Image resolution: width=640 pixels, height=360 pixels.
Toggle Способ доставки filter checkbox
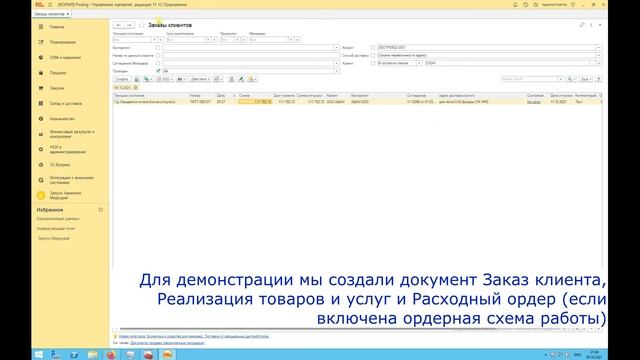(373, 56)
